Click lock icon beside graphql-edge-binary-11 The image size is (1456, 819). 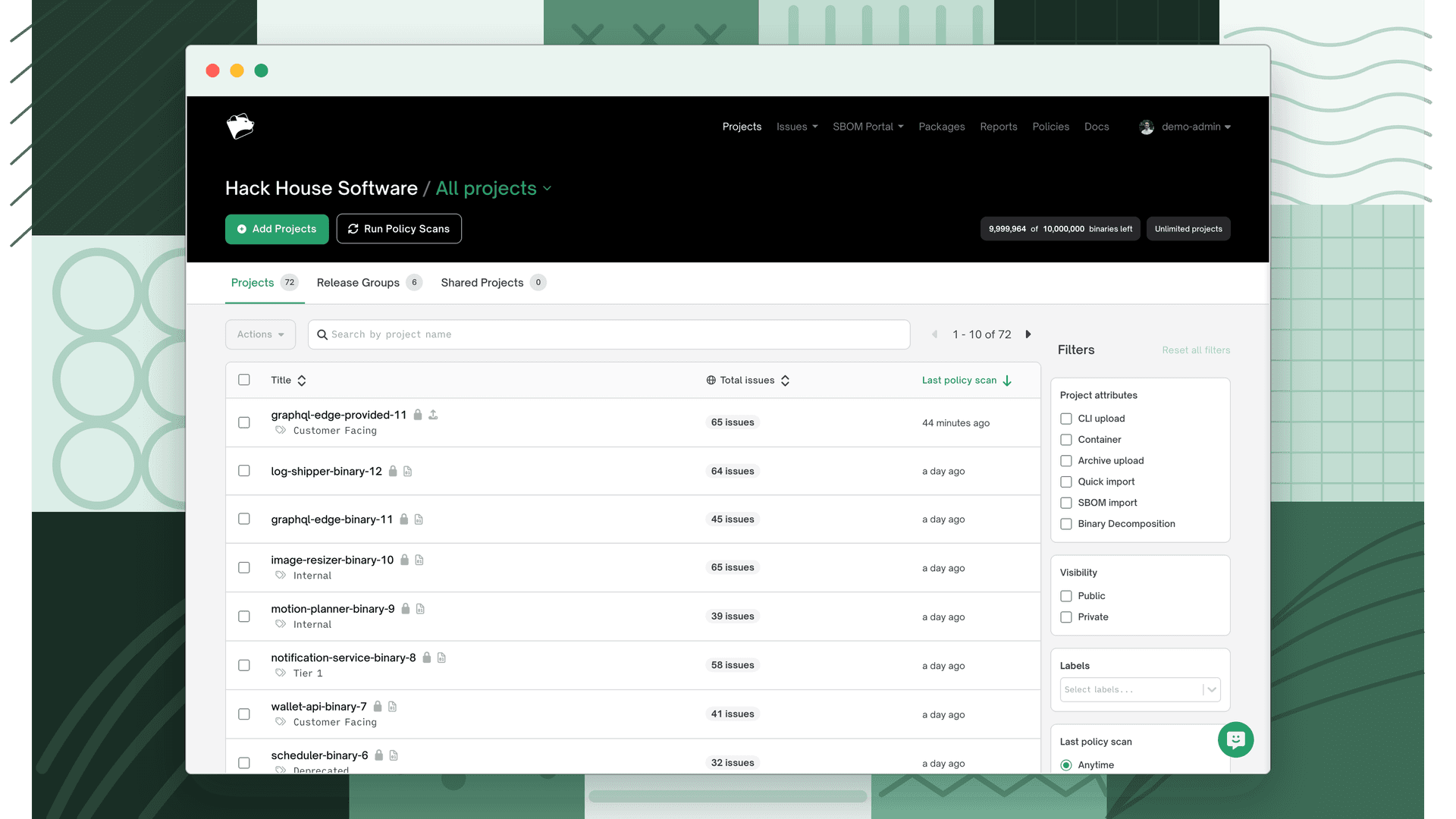click(x=404, y=519)
